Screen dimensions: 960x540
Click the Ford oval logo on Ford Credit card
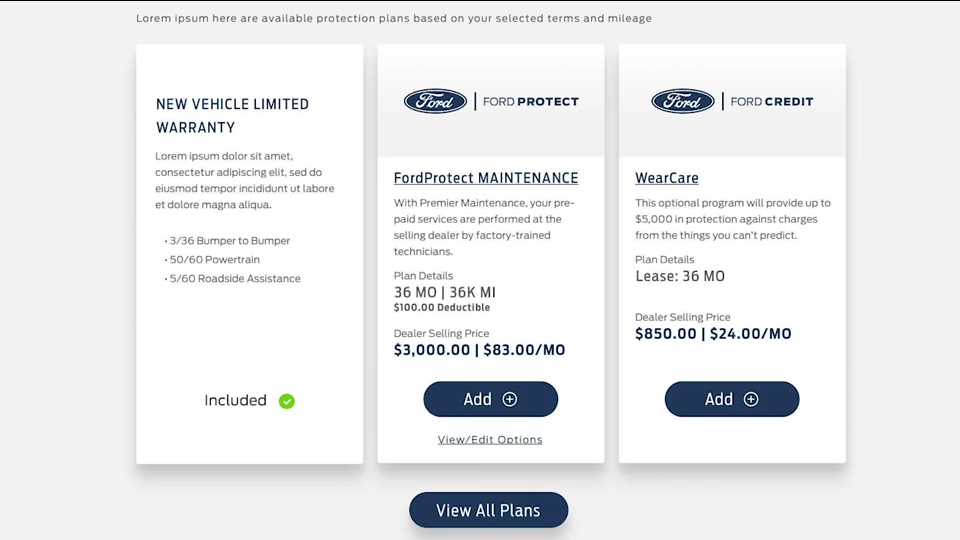coord(683,101)
